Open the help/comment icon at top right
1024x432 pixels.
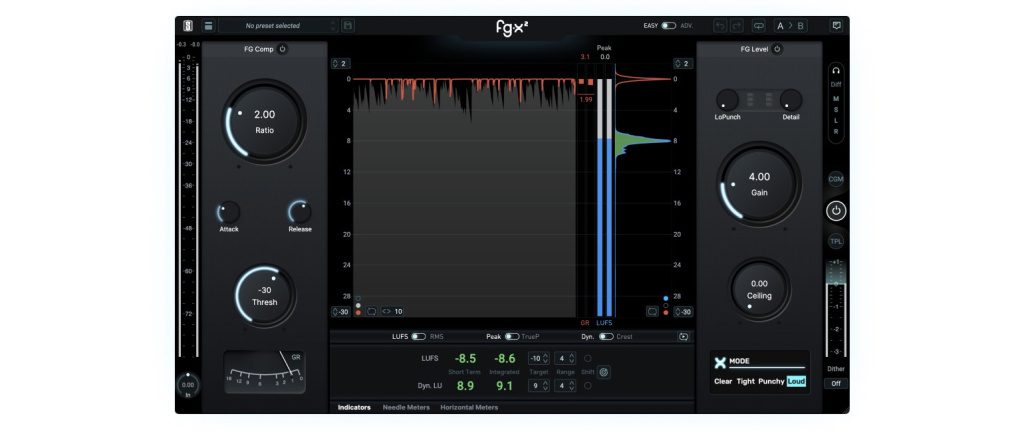tap(836, 26)
